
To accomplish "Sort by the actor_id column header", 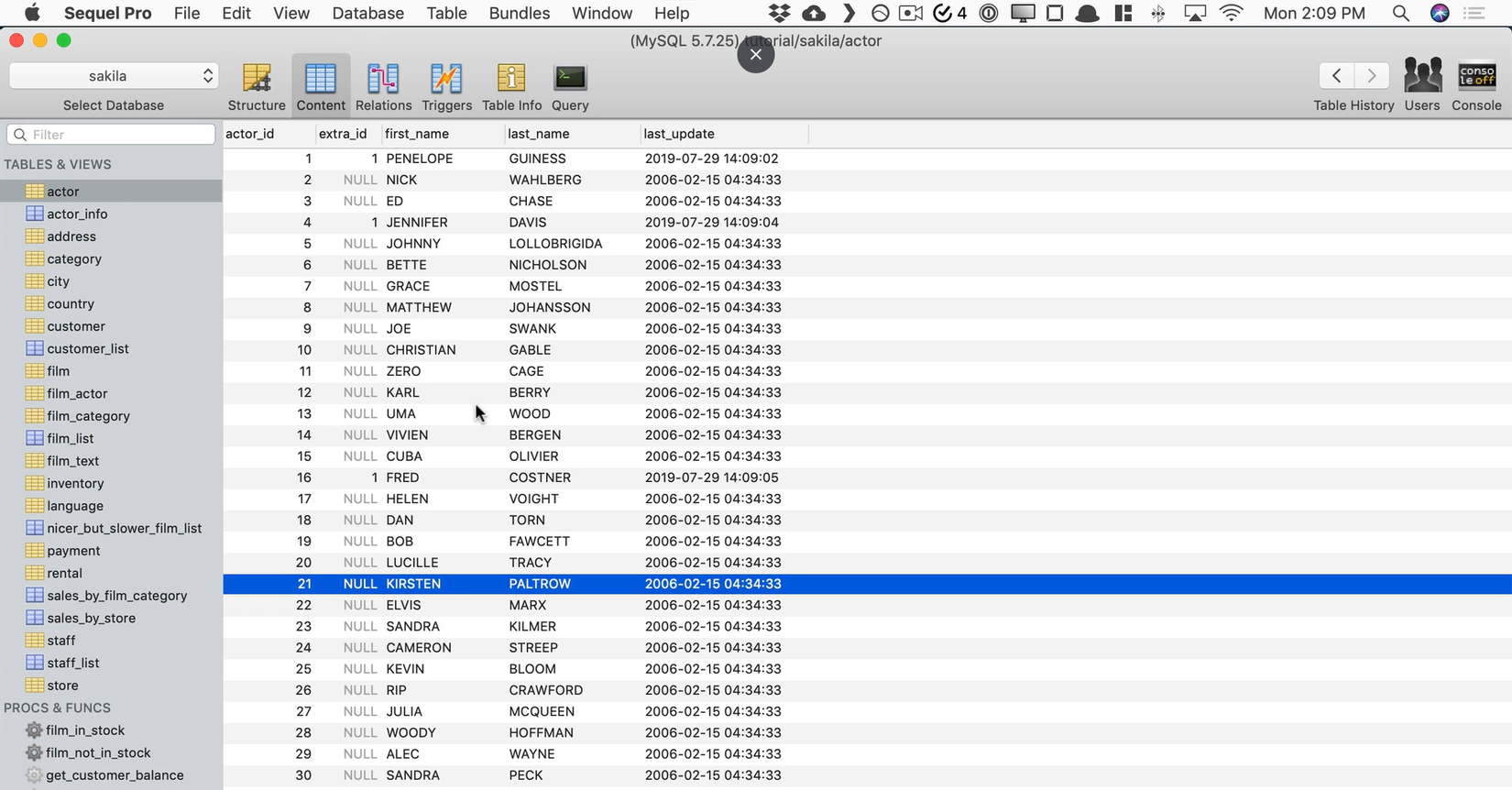I will click(269, 134).
